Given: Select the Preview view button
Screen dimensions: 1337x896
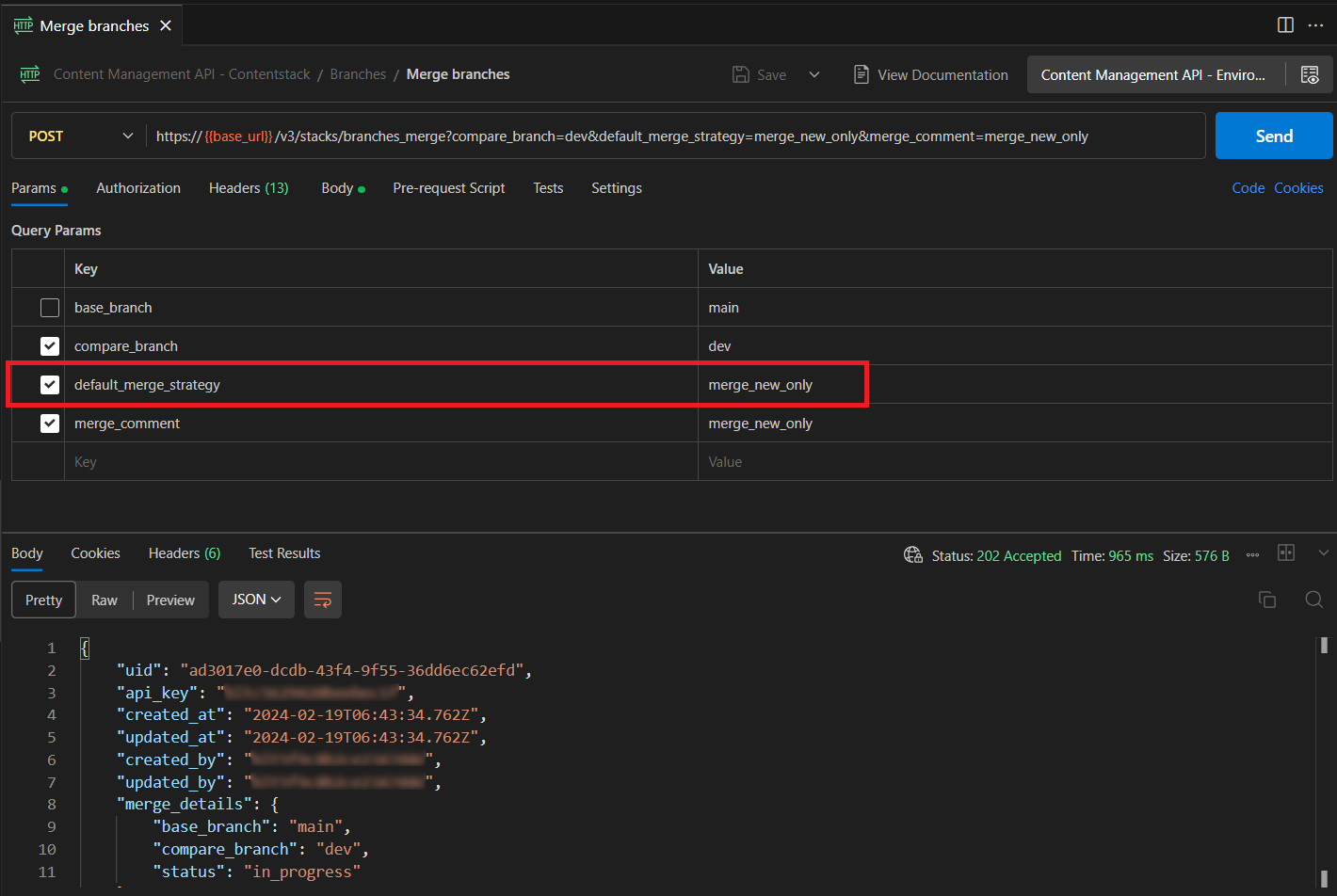Looking at the screenshot, I should (170, 600).
